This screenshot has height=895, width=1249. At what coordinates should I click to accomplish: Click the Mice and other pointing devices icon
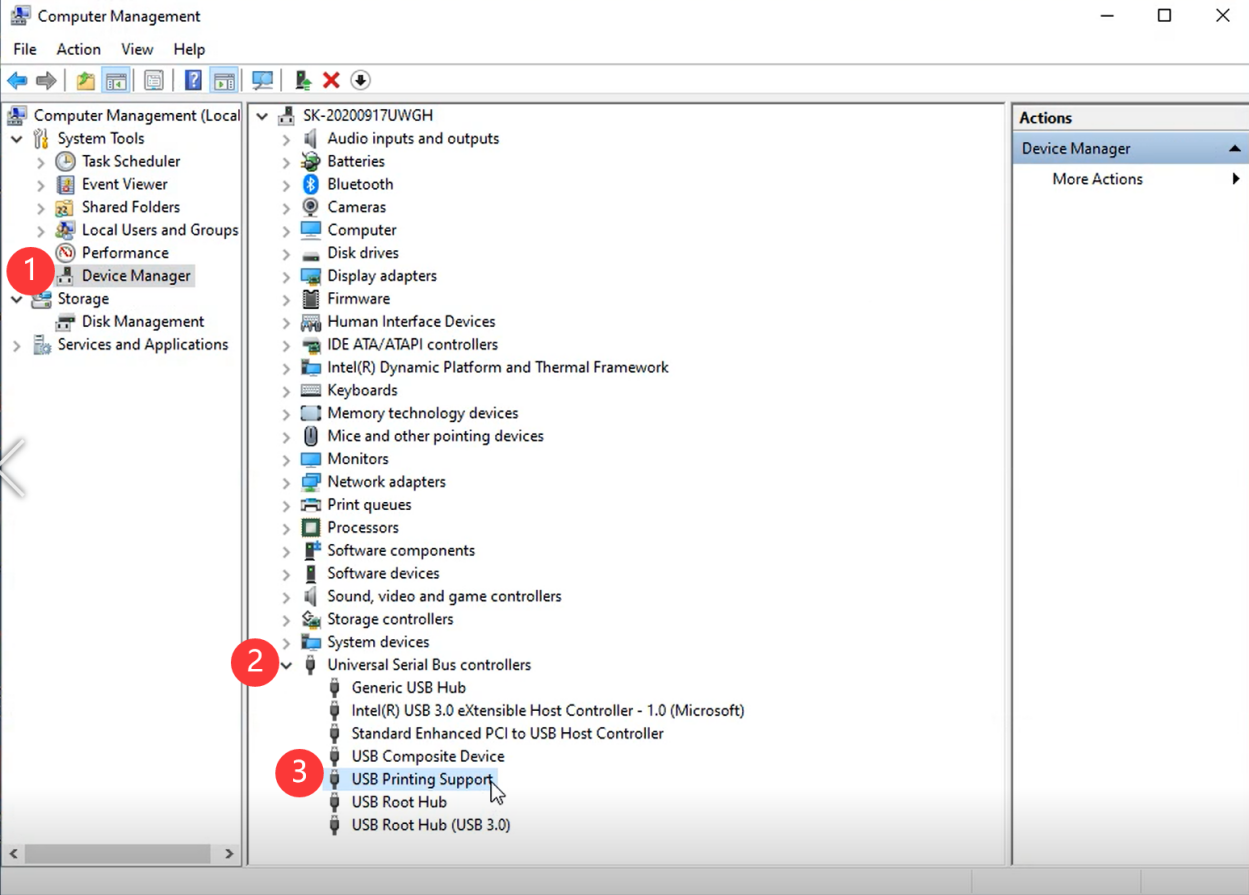[311, 436]
